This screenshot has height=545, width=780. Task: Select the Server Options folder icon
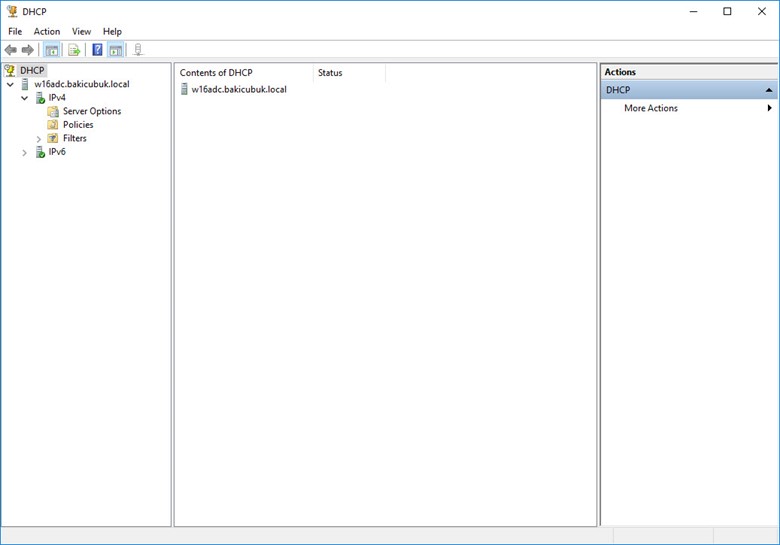53,112
